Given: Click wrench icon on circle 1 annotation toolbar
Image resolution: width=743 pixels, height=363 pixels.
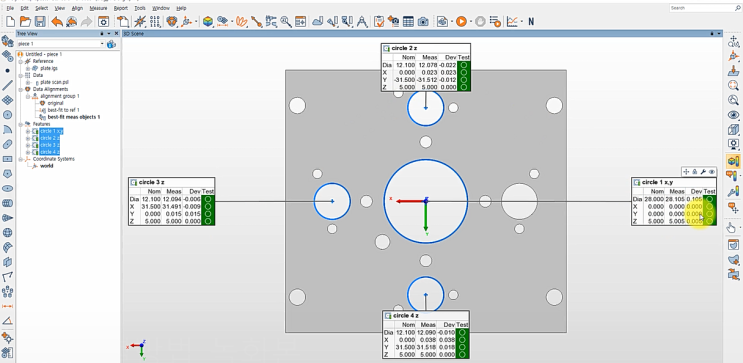Looking at the screenshot, I should click(x=703, y=172).
